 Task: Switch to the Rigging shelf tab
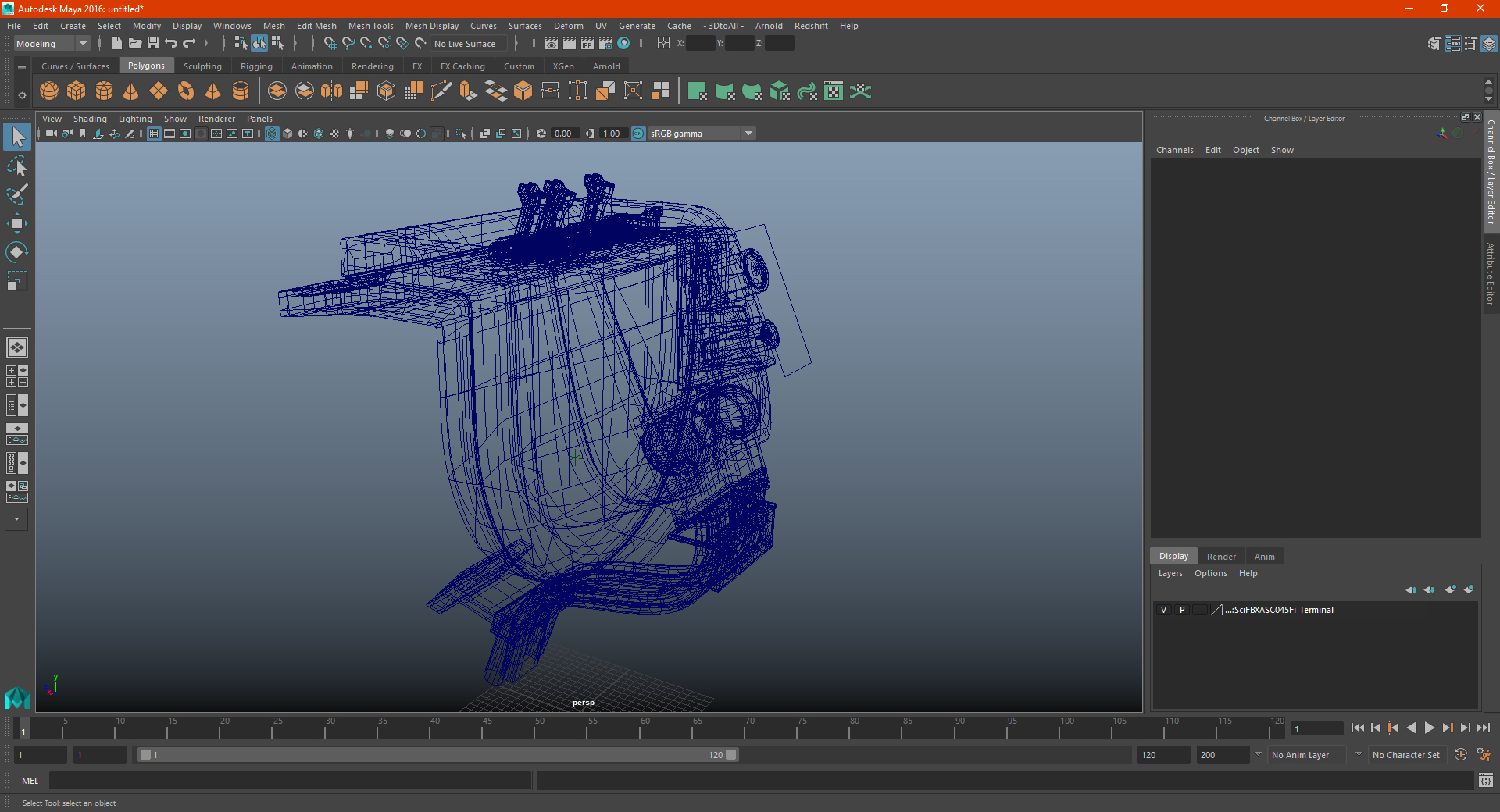coord(256,66)
